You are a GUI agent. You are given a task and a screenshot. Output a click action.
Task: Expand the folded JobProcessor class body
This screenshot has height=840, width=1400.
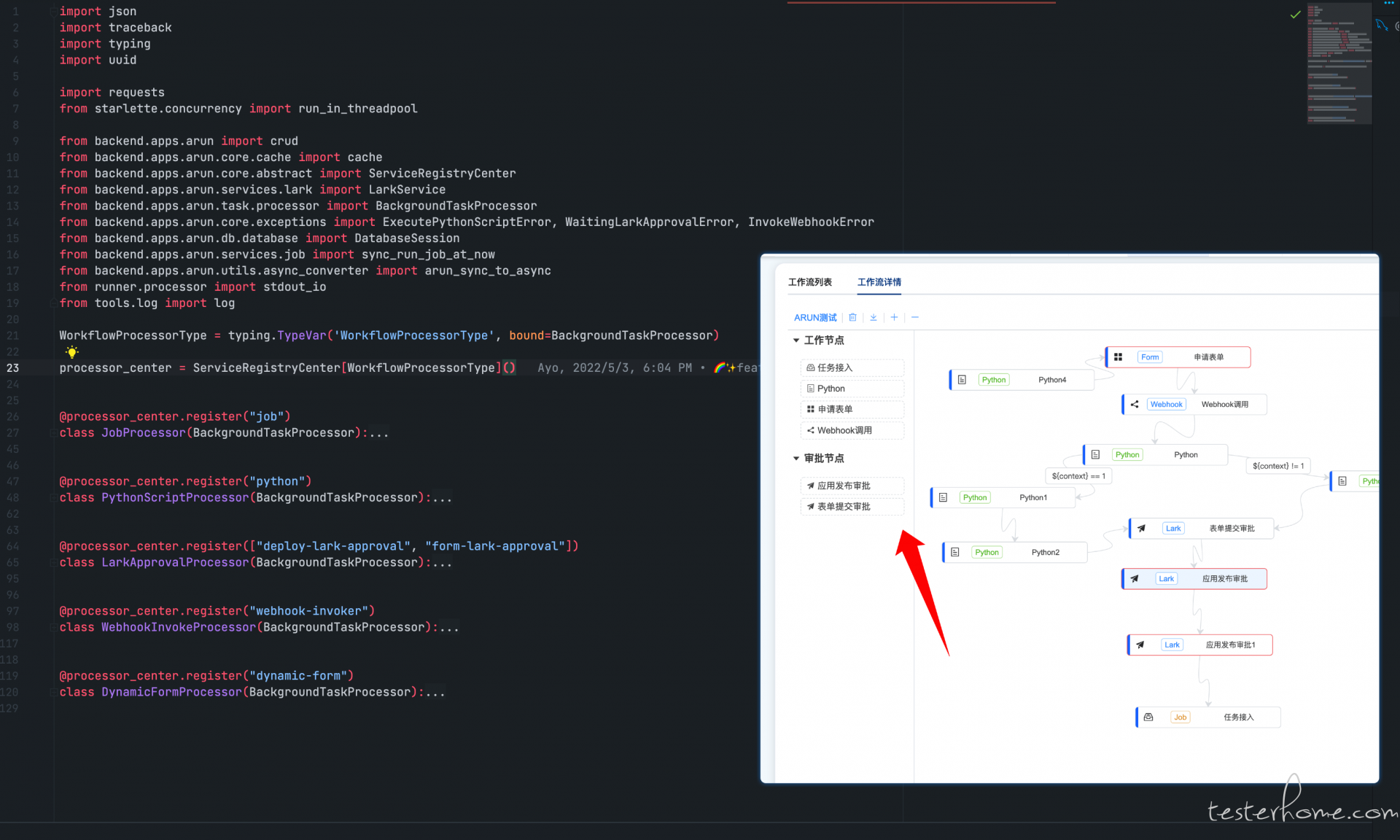point(378,433)
